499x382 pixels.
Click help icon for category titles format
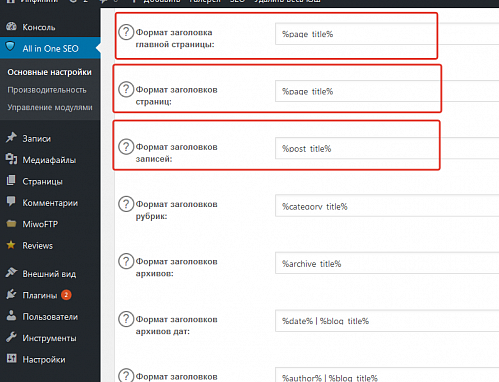(126, 204)
